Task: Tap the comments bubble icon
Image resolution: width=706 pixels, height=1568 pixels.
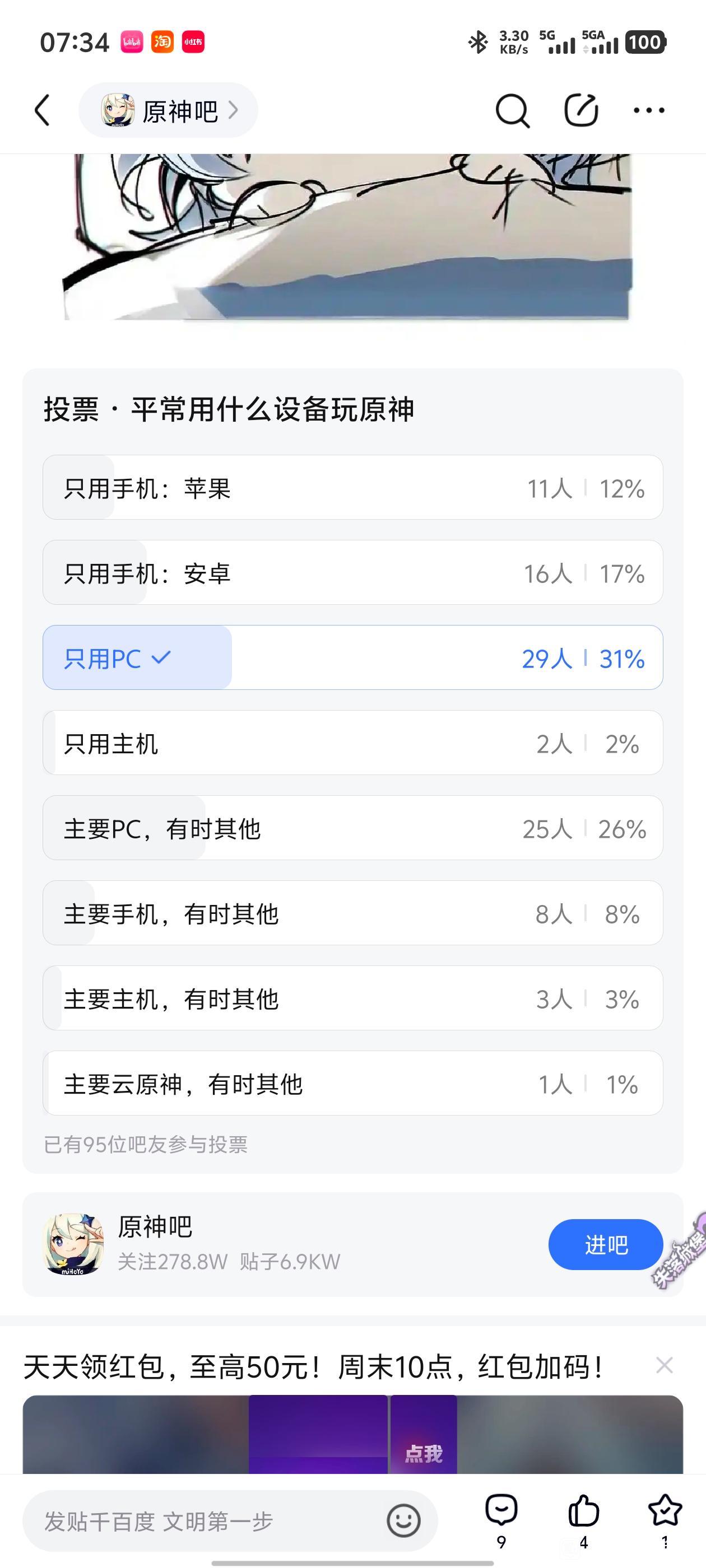Action: point(501,1511)
